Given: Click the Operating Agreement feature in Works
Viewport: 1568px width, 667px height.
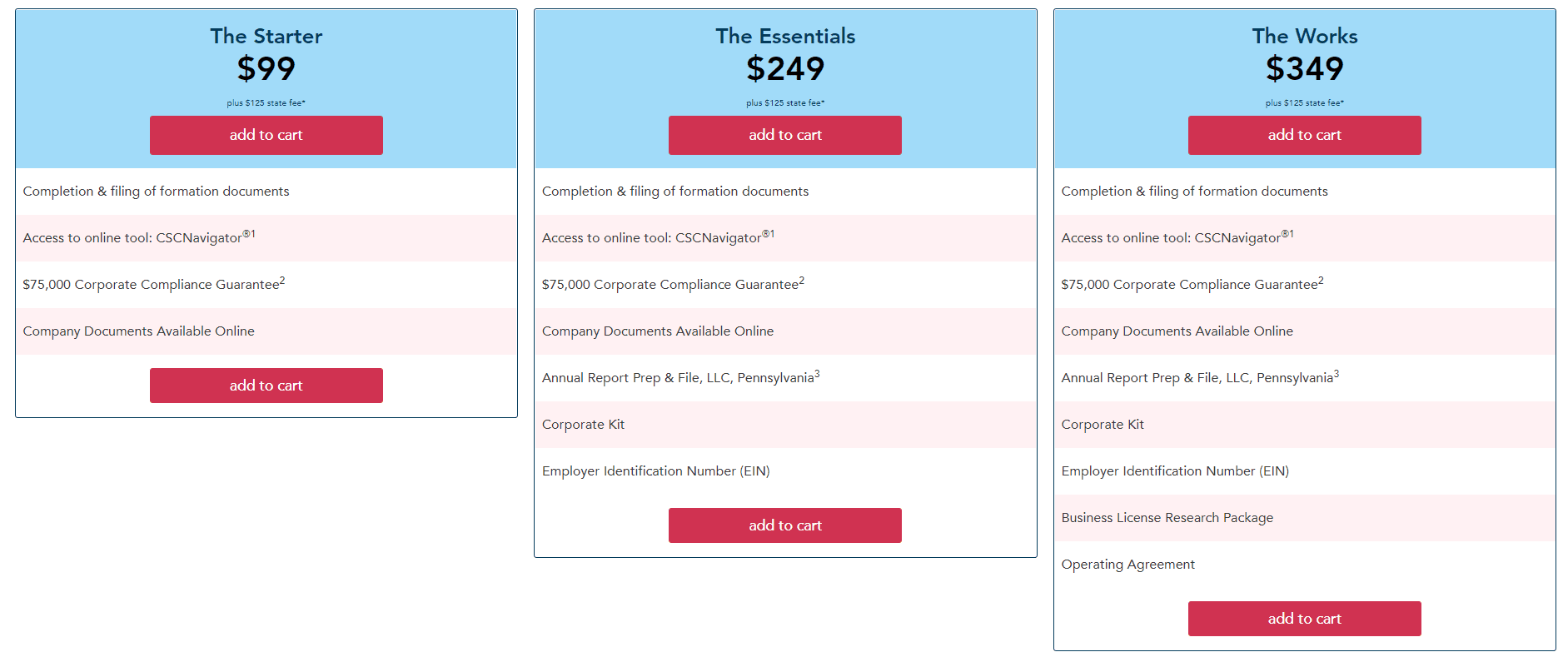Looking at the screenshot, I should (1127, 564).
